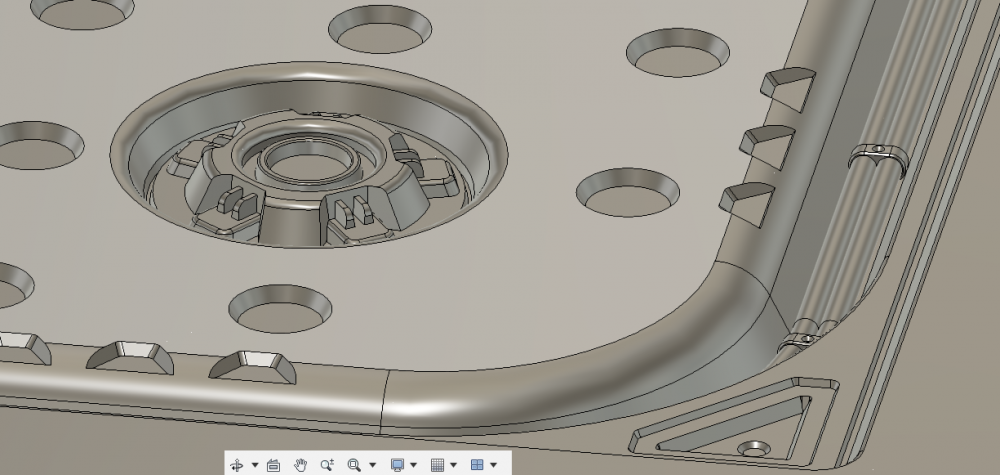Select the triangular pocket in the corner
Viewport: 1000px width, 475px height.
point(718,420)
